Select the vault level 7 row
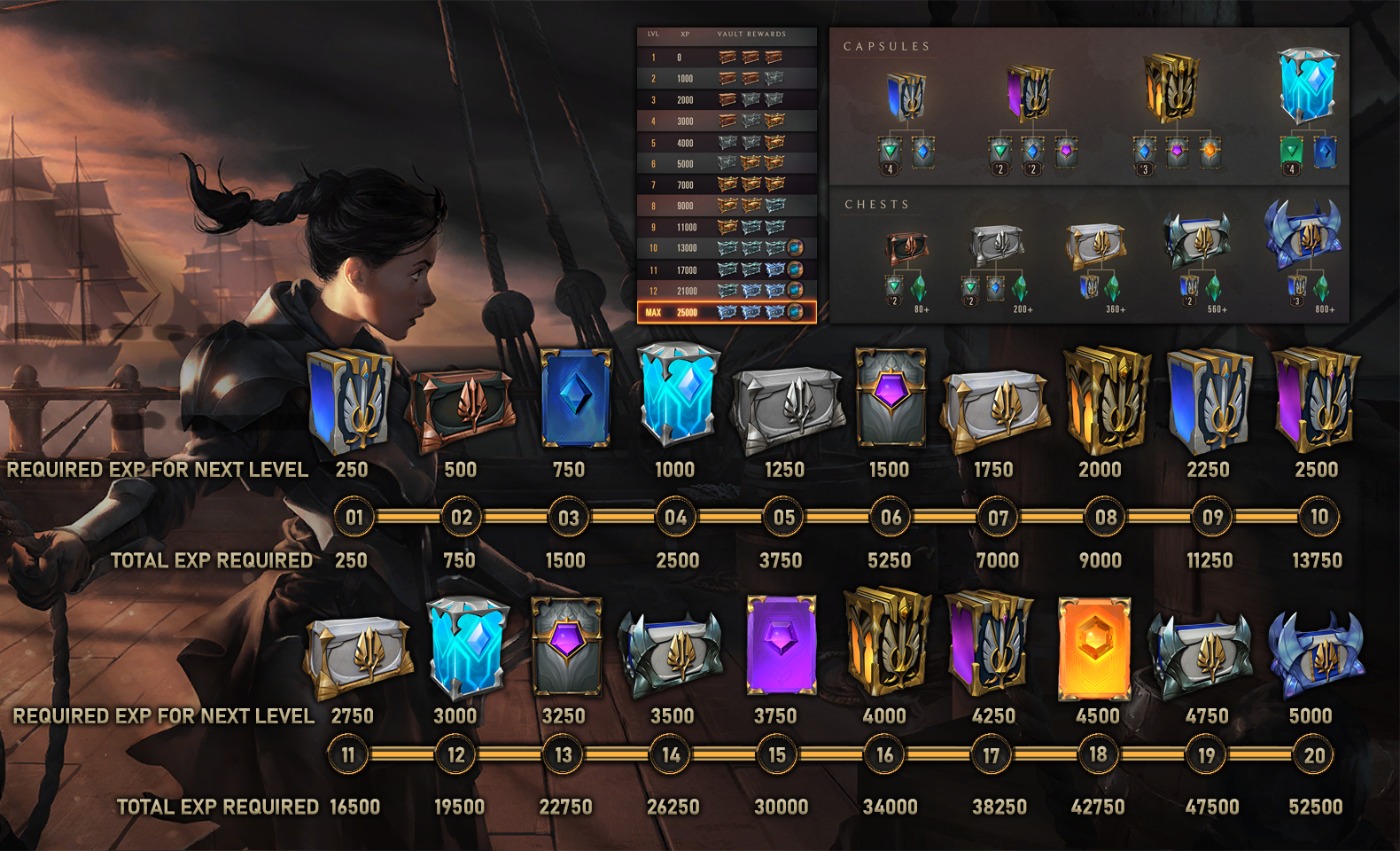 coord(727,184)
